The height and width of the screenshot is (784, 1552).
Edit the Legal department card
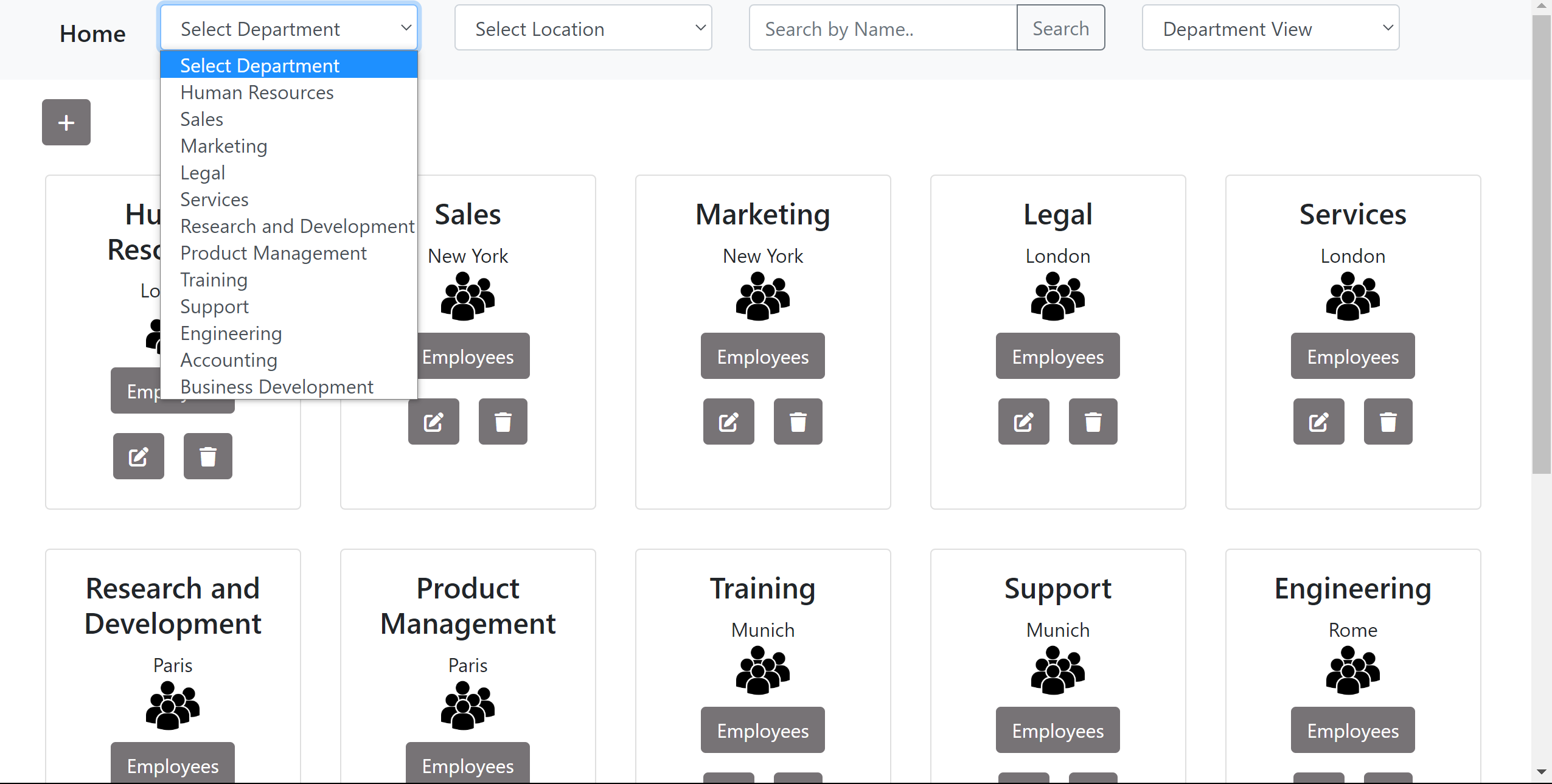(x=1023, y=421)
